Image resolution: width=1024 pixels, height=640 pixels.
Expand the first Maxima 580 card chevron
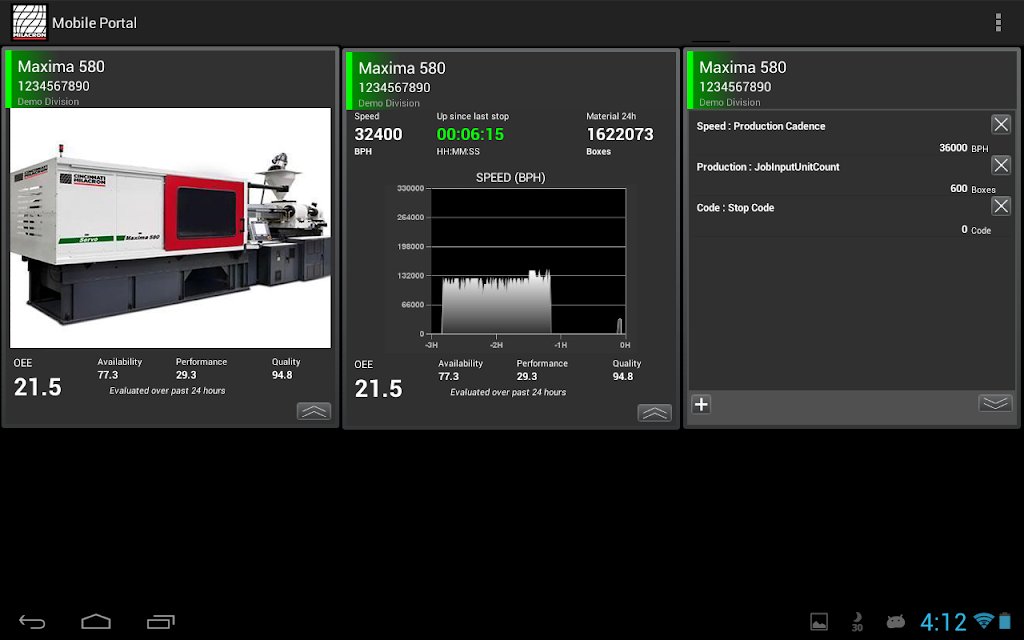click(x=314, y=411)
